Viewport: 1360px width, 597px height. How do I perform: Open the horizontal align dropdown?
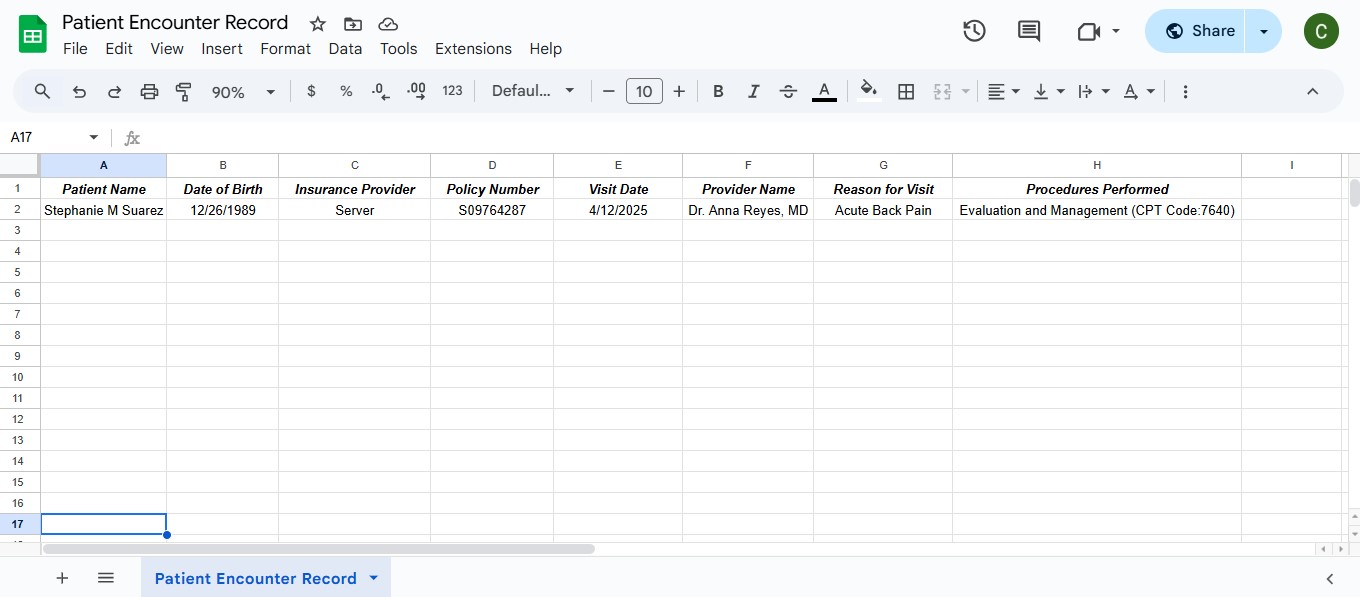(x=1004, y=91)
